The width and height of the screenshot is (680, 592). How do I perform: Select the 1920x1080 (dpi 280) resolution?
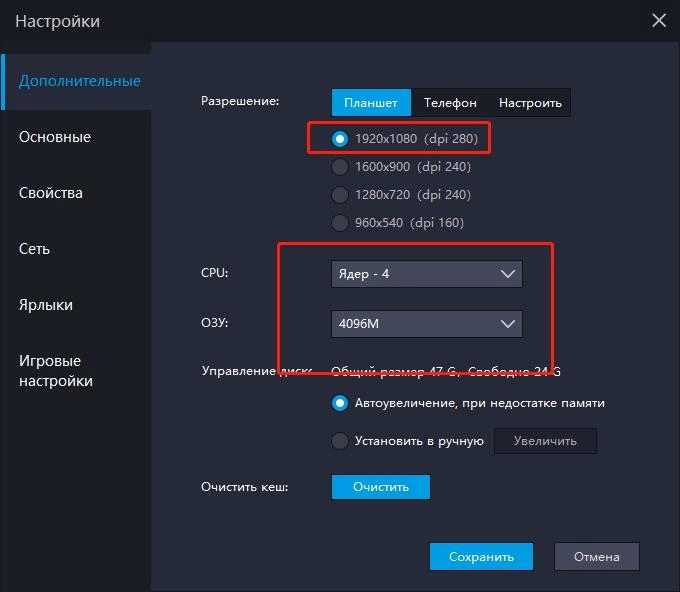click(341, 139)
